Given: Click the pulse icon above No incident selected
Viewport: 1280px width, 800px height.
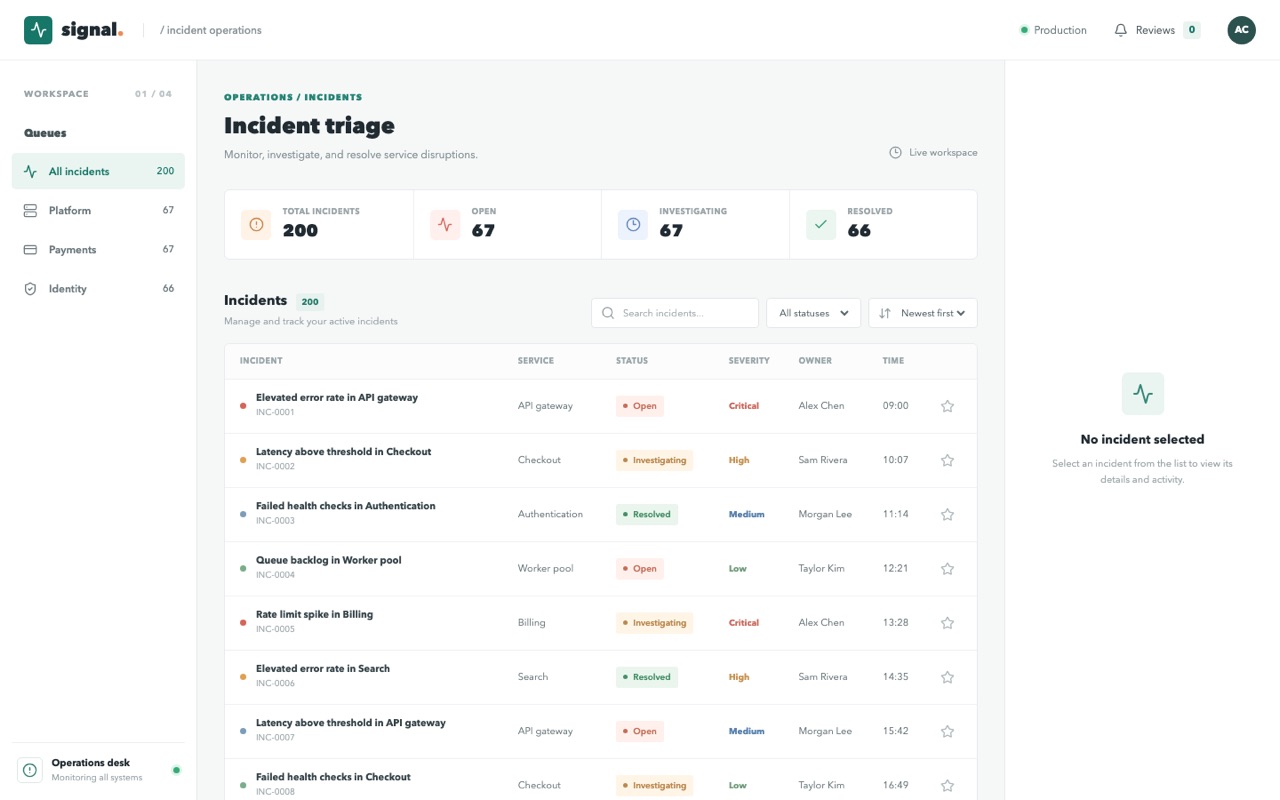Looking at the screenshot, I should pyautogui.click(x=1143, y=394).
